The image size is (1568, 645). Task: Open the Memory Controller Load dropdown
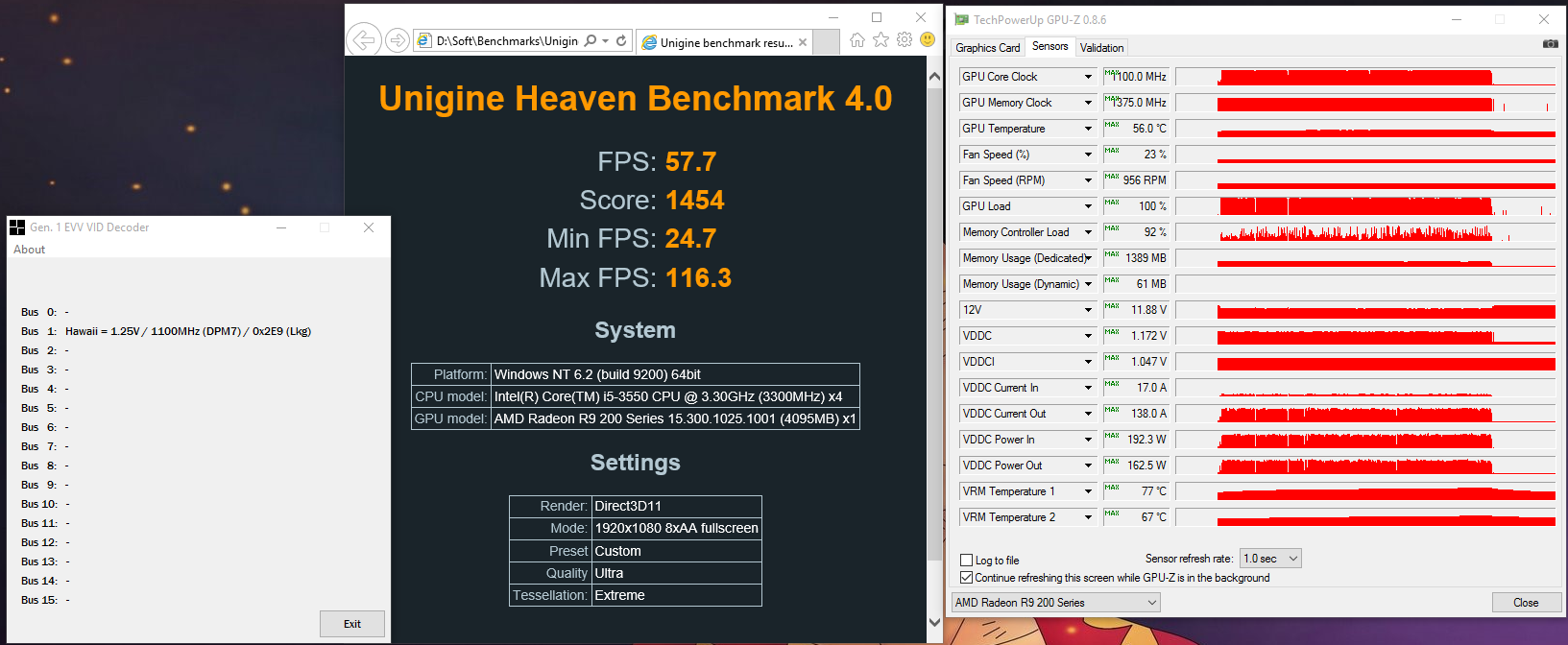coord(1088,232)
